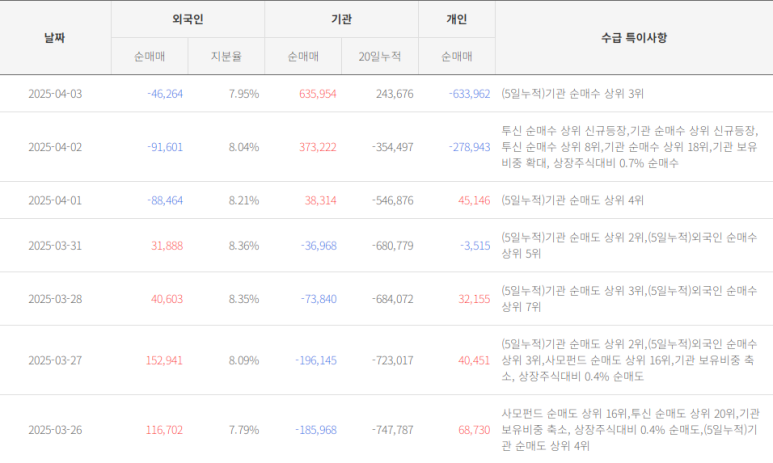This screenshot has width=773, height=463.
Task: Click note '(5일누적)기관 순매수 상위 3위'
Action: click(x=572, y=94)
